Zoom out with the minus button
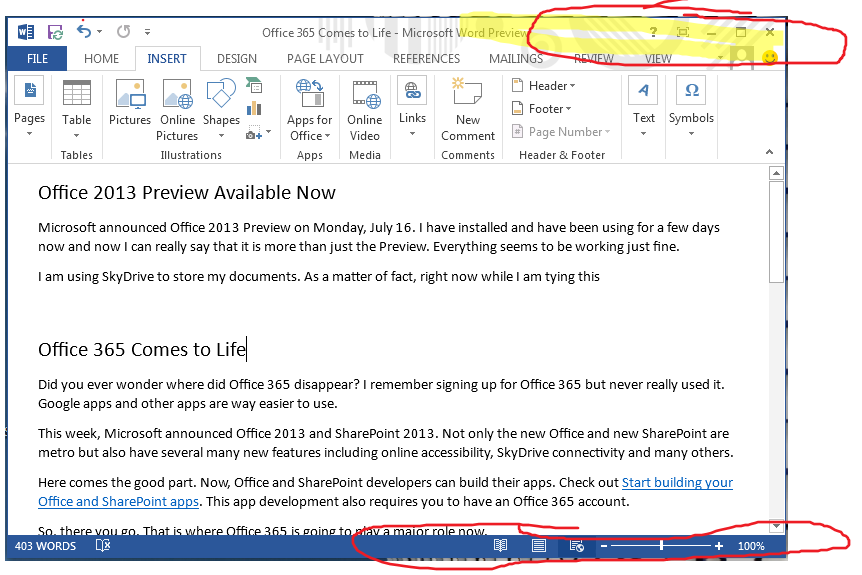862x575 pixels. tap(604, 546)
